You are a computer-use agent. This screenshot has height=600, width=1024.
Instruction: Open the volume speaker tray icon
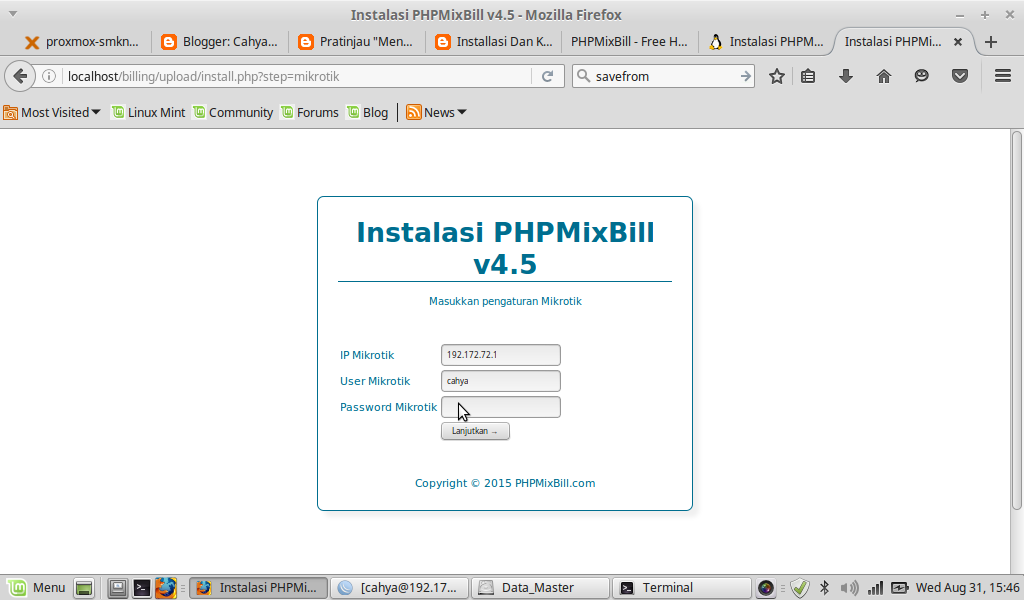849,588
